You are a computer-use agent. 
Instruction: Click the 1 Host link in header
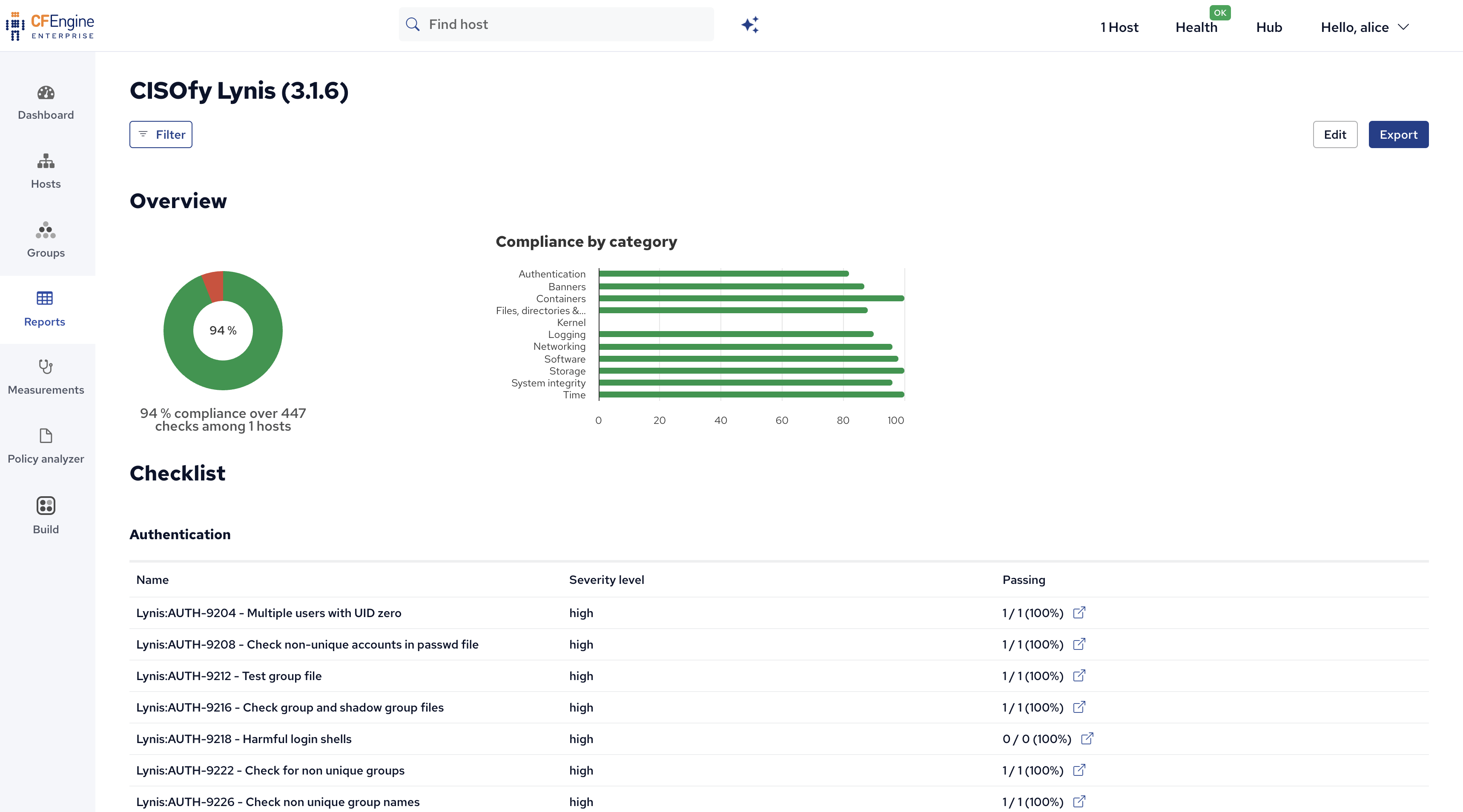coord(1119,27)
